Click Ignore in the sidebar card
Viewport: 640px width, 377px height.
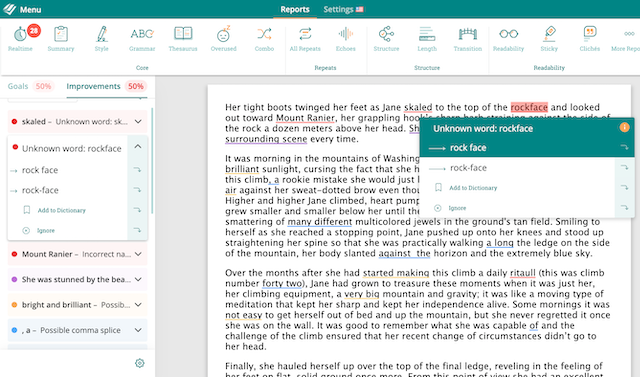[46, 231]
